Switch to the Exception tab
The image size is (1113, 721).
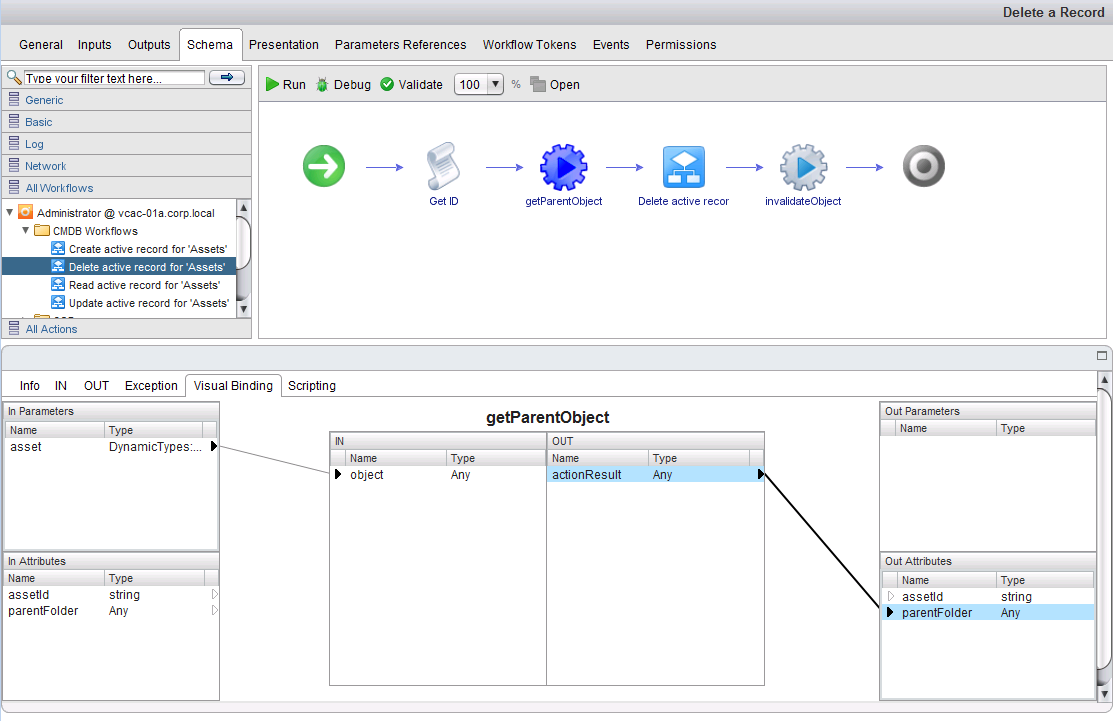click(151, 385)
